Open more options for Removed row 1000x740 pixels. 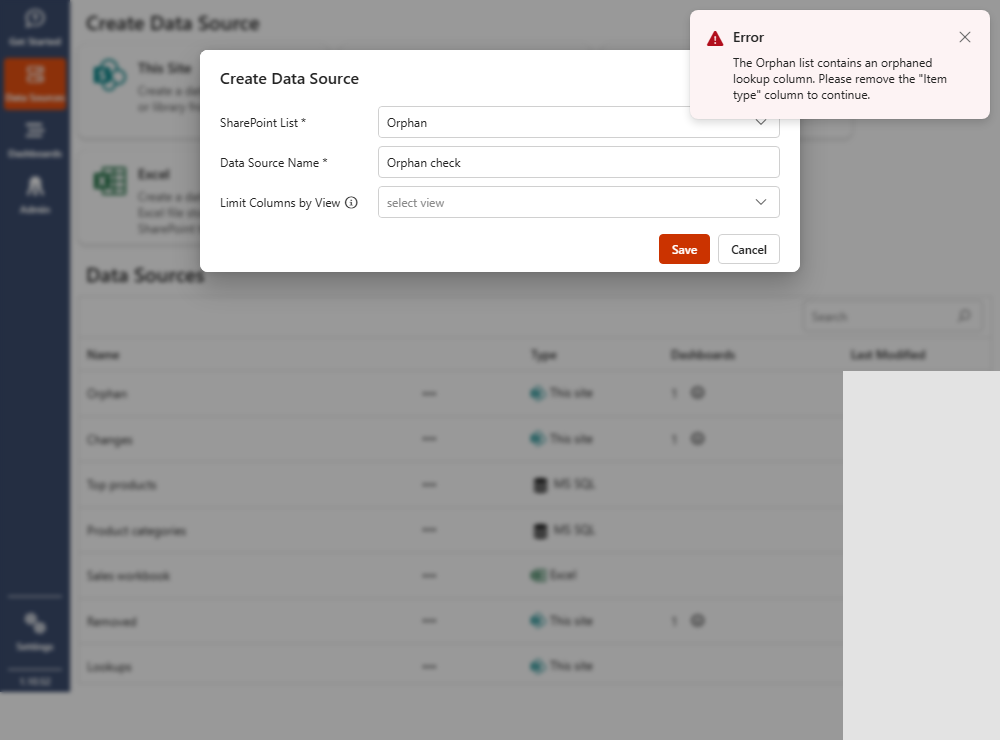click(429, 621)
